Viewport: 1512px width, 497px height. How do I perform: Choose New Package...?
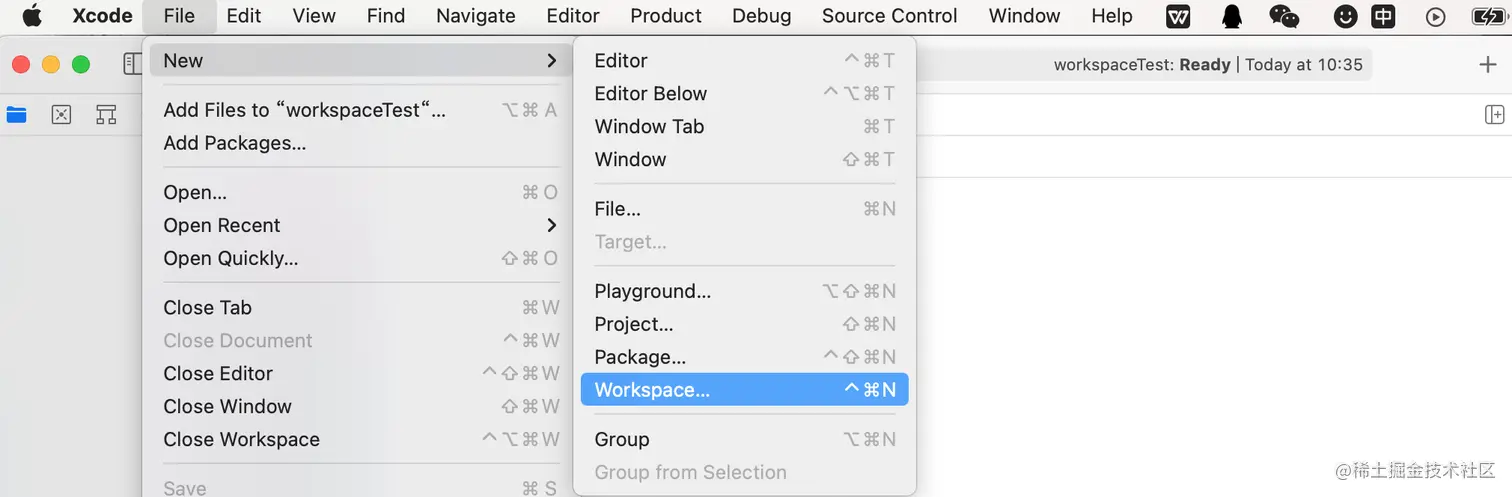pos(744,357)
